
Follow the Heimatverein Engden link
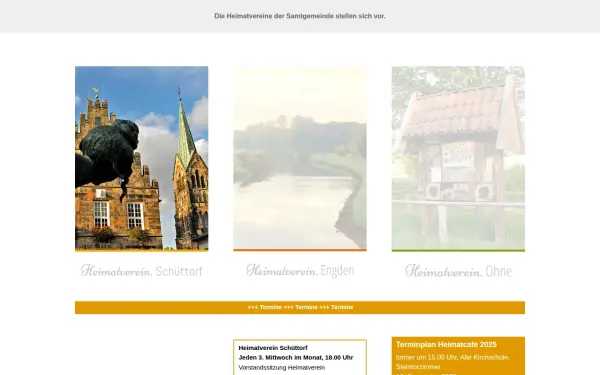pos(300,271)
